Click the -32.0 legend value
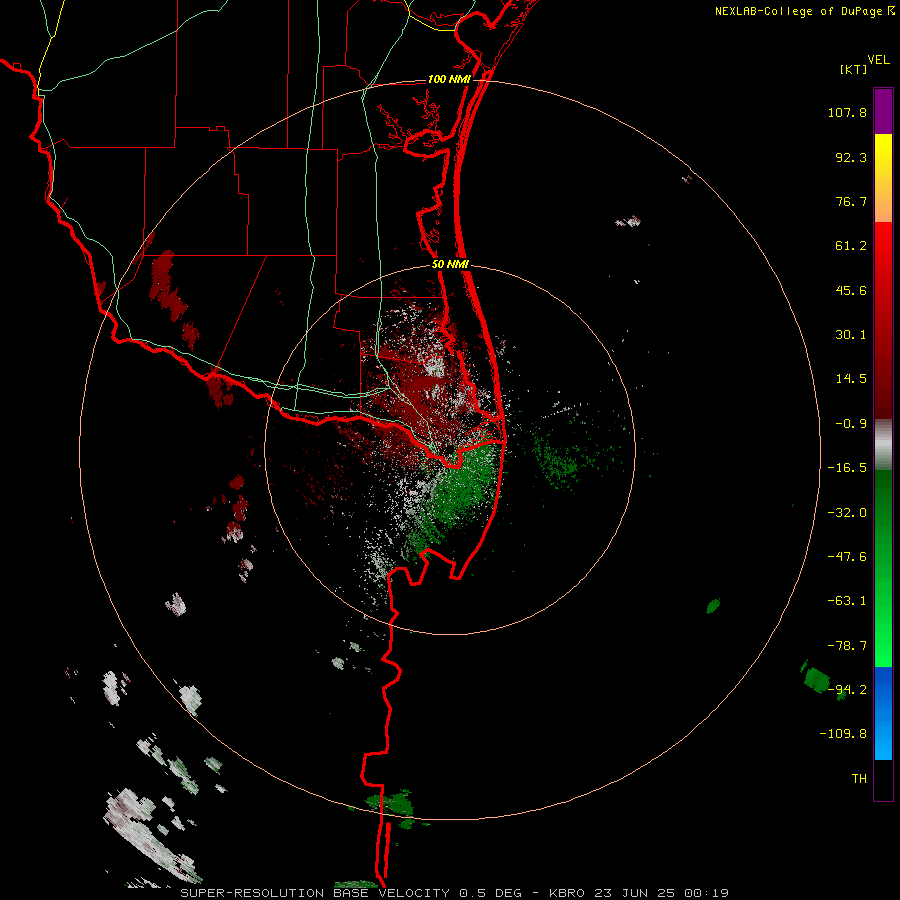Screen dimensions: 900x900 [847, 513]
